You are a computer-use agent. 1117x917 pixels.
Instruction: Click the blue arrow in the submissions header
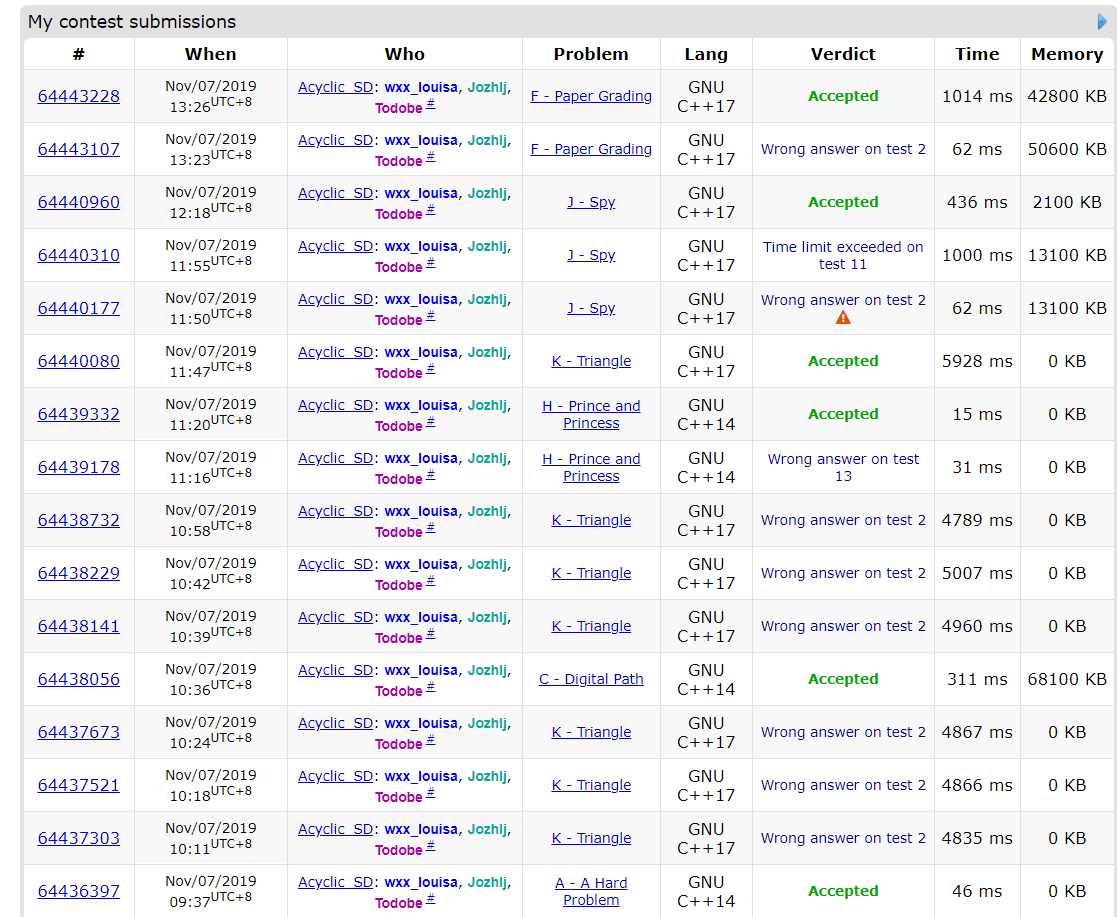(1102, 22)
